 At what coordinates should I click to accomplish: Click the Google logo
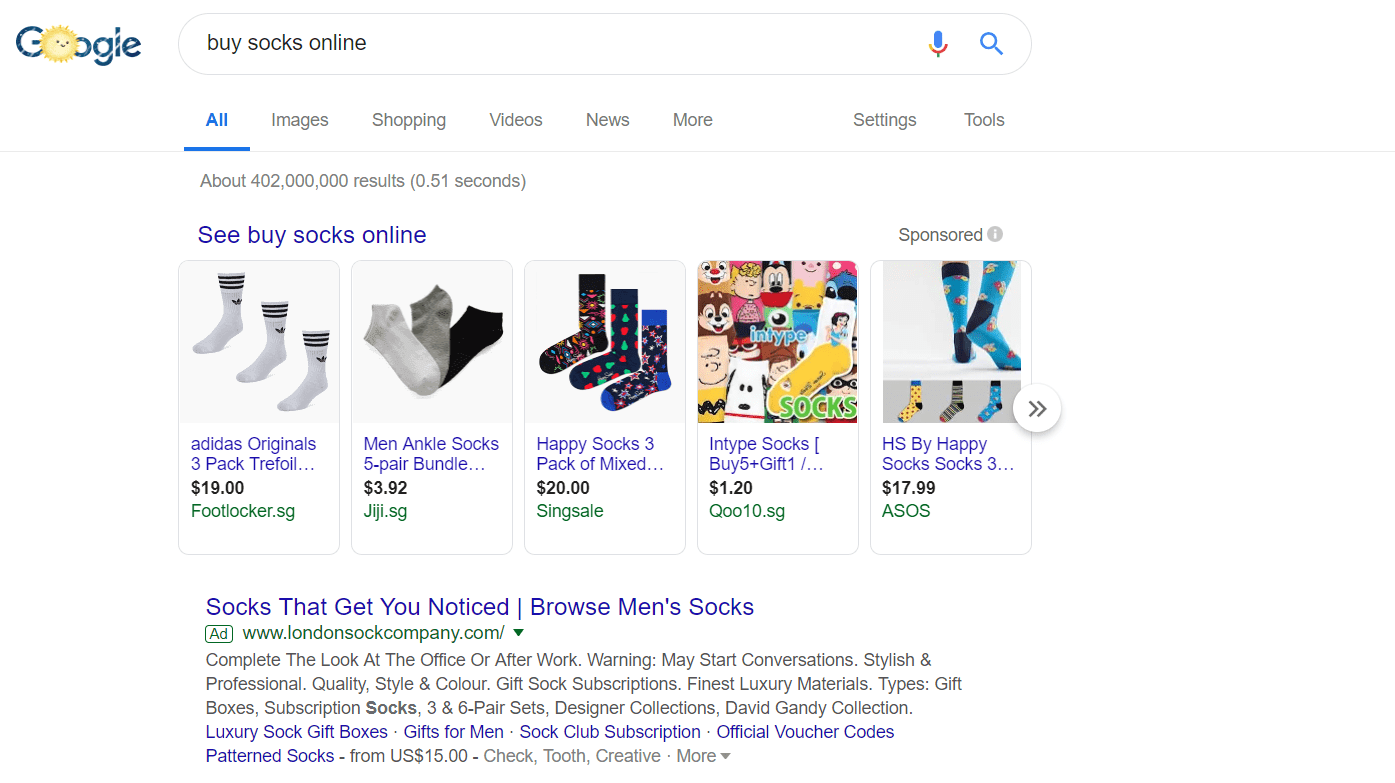79,45
